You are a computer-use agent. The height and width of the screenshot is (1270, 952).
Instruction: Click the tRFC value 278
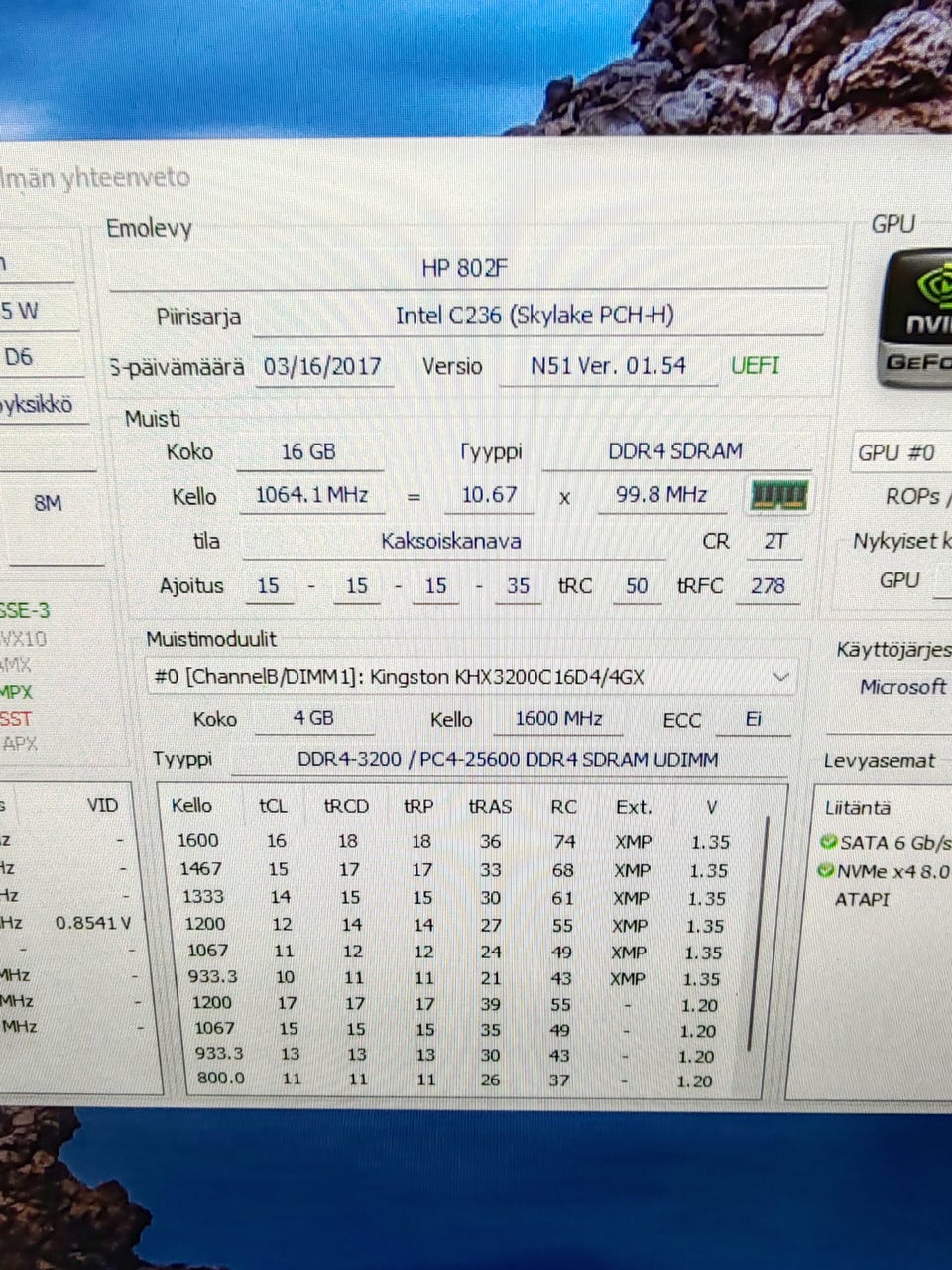[768, 586]
